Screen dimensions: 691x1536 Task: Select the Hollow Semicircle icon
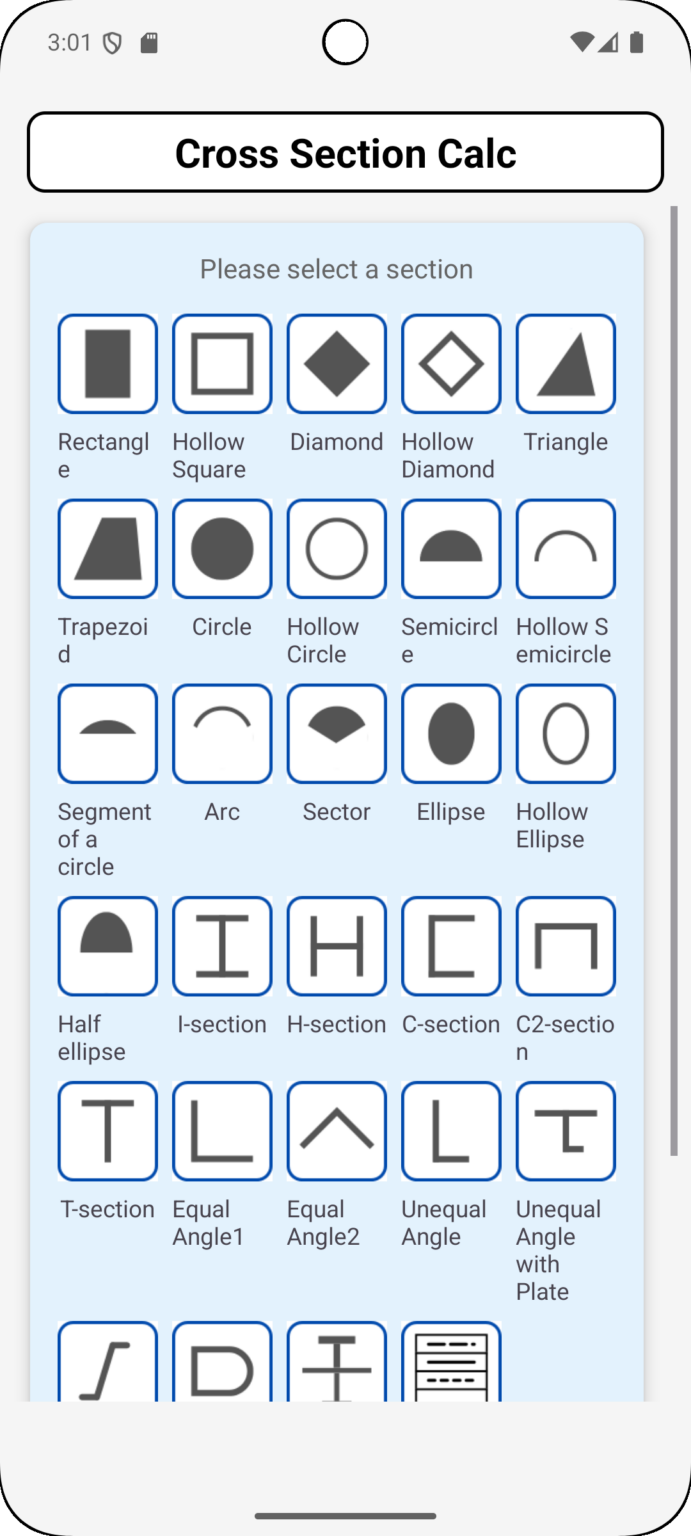coord(565,548)
